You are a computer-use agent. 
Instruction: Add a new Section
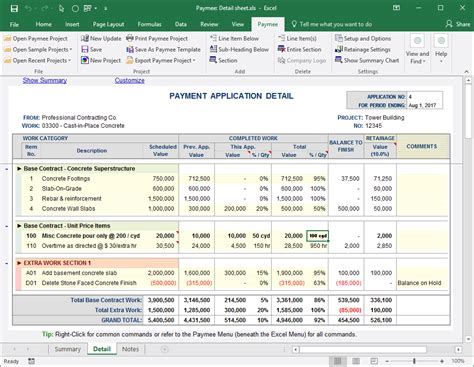pyautogui.click(x=223, y=61)
